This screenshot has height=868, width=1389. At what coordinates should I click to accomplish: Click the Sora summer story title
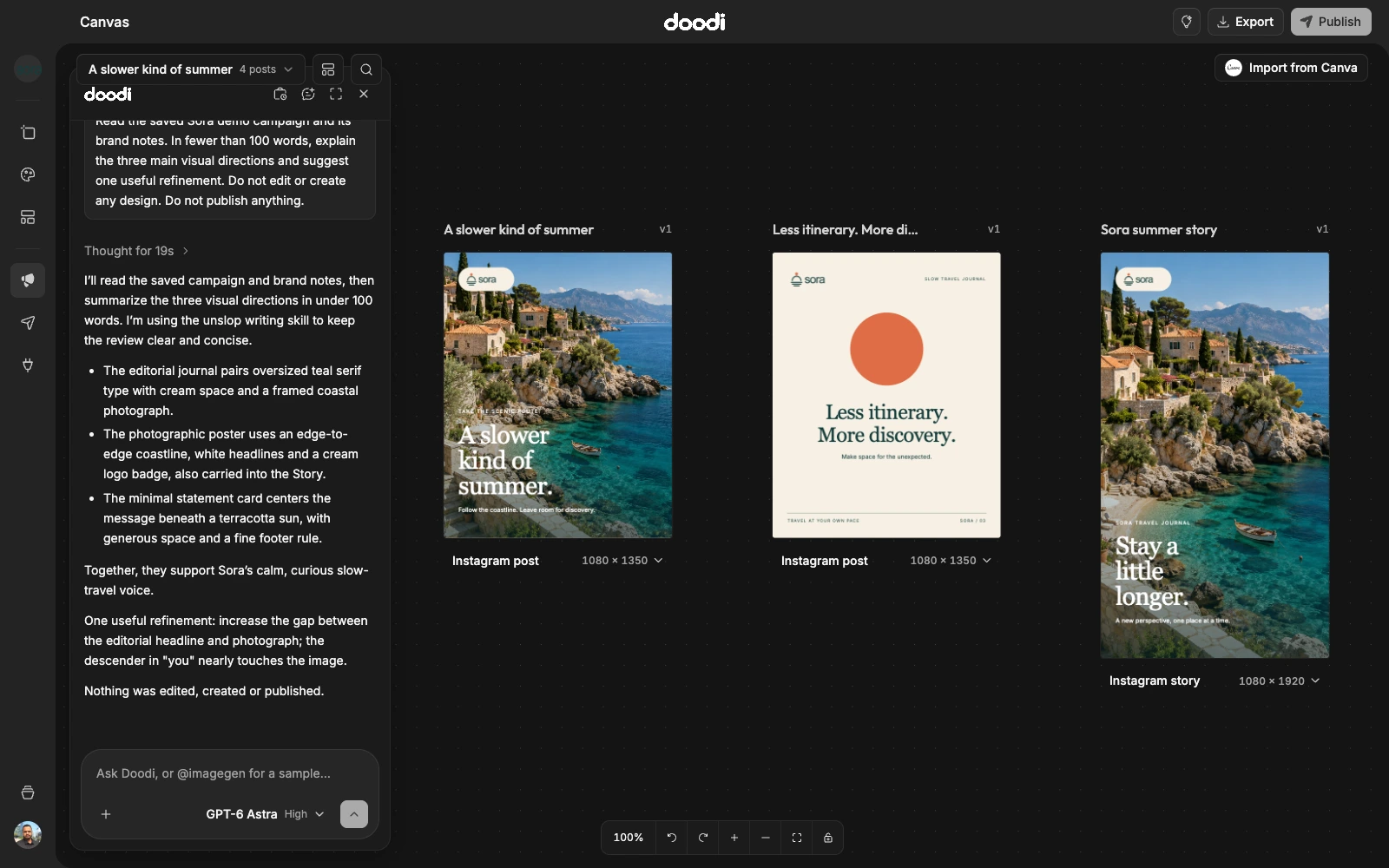[1159, 229]
